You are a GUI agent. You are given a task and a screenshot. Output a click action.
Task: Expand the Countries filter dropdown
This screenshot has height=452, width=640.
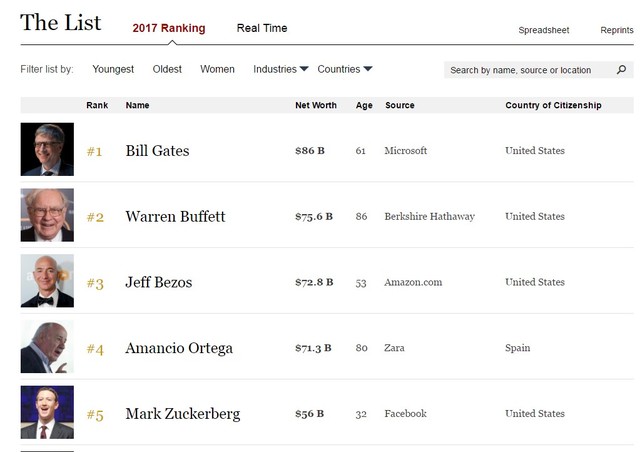coord(345,69)
